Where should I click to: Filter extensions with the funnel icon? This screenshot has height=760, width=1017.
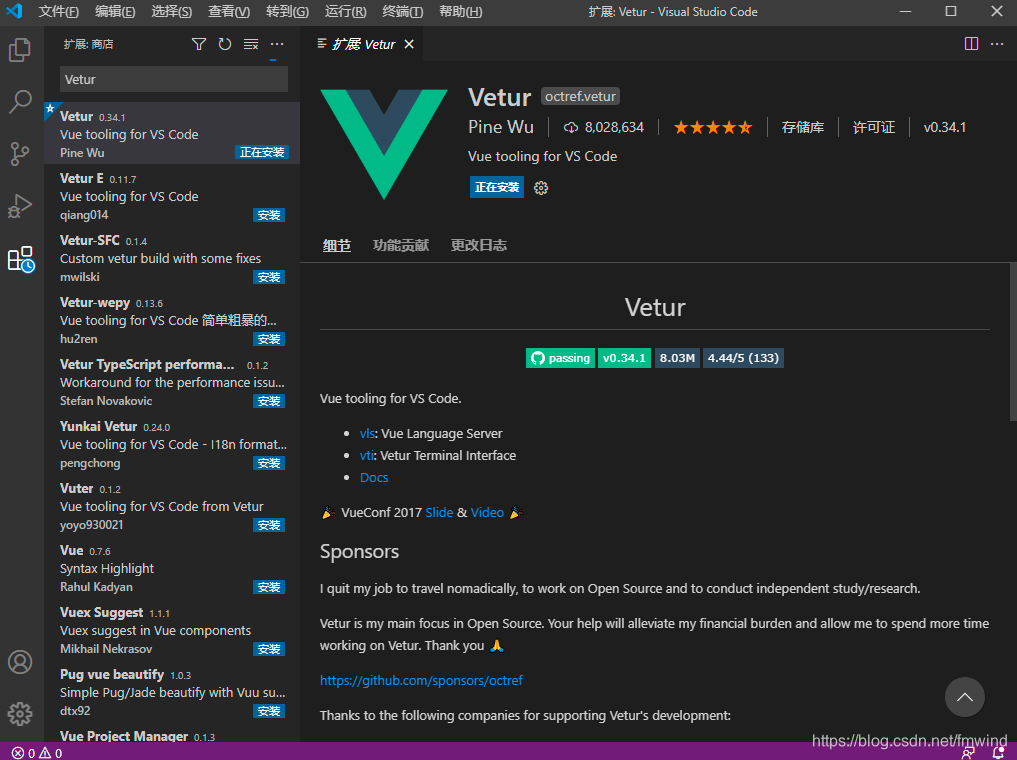coord(199,44)
